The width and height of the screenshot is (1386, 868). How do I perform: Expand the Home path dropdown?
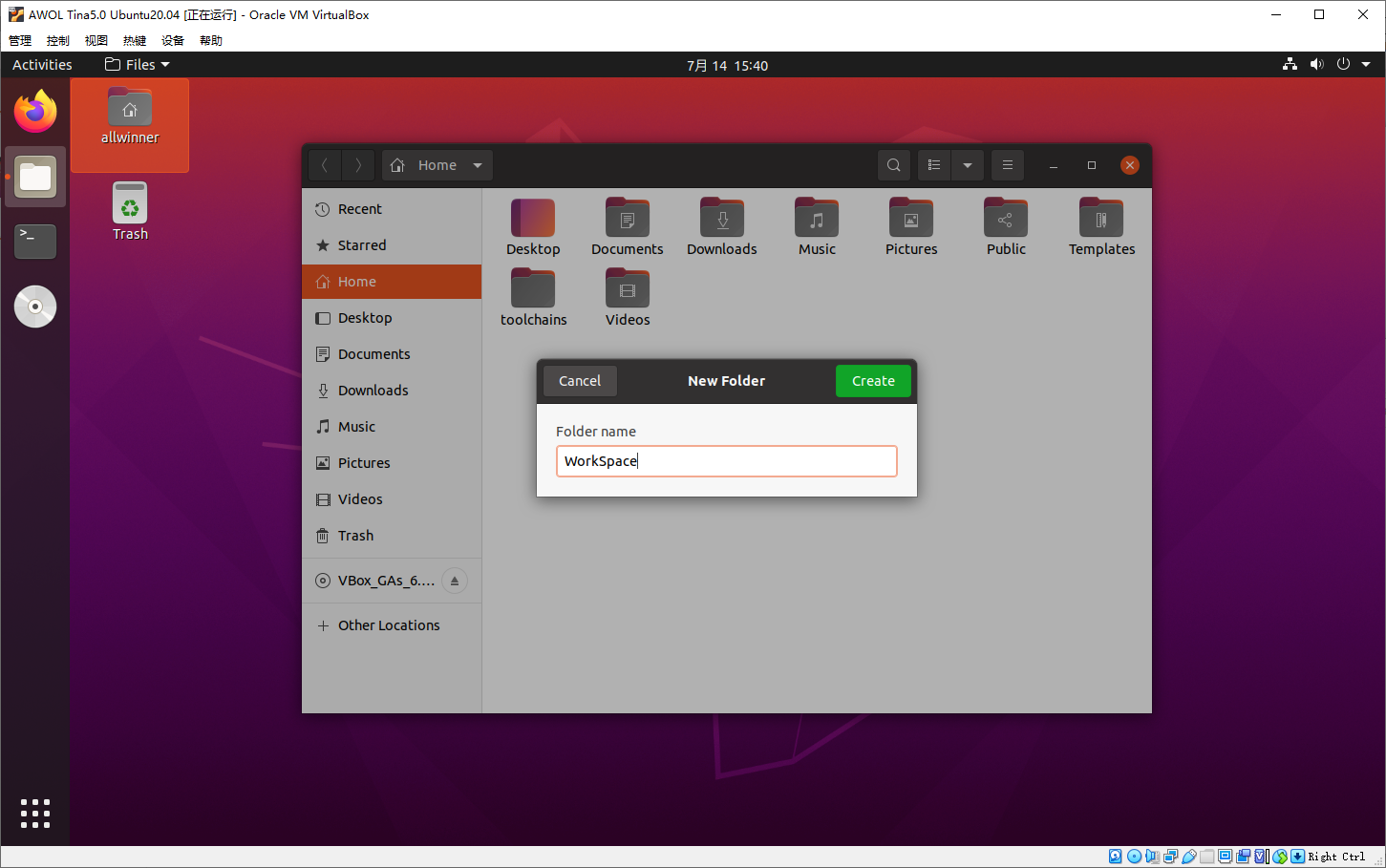click(478, 165)
